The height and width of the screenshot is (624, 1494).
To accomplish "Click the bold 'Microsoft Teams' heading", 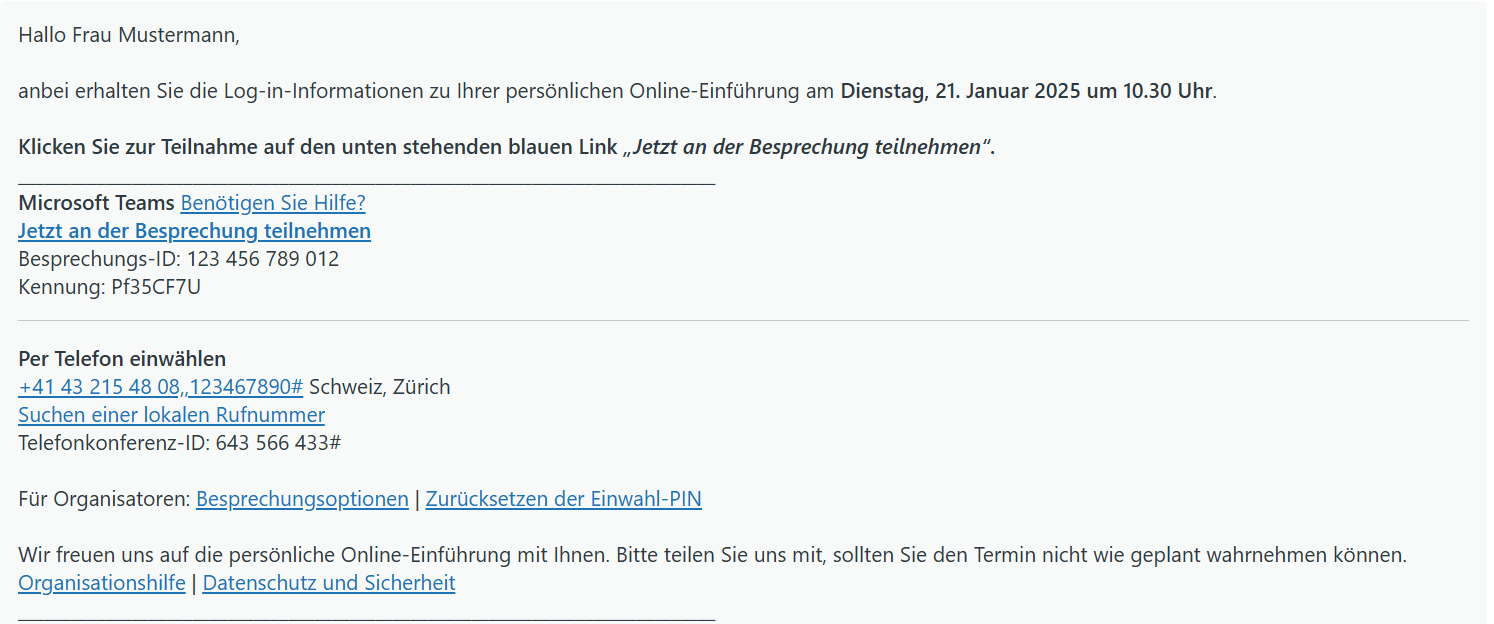I will pyautogui.click(x=96, y=203).
